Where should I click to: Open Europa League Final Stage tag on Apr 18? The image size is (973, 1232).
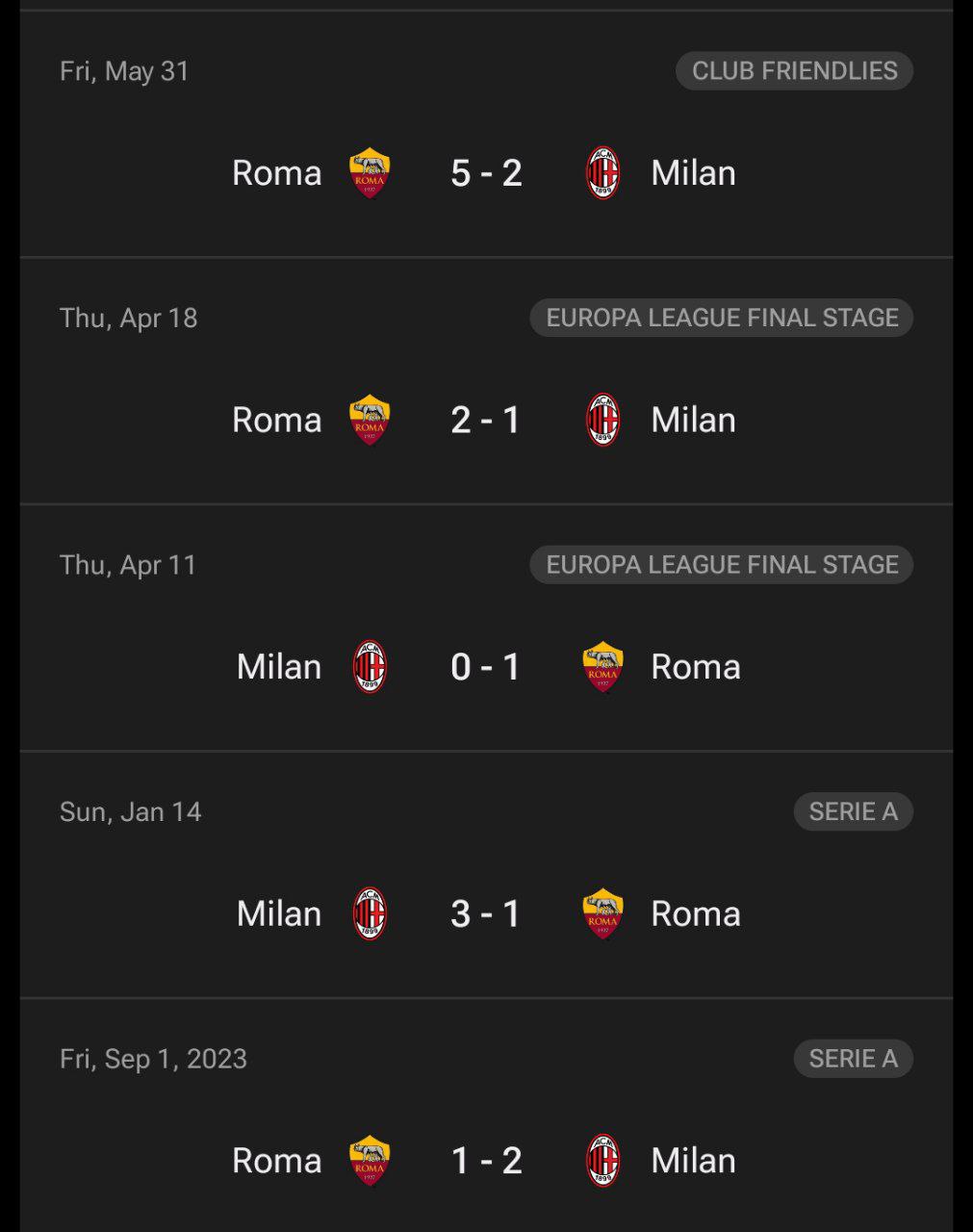pos(722,318)
